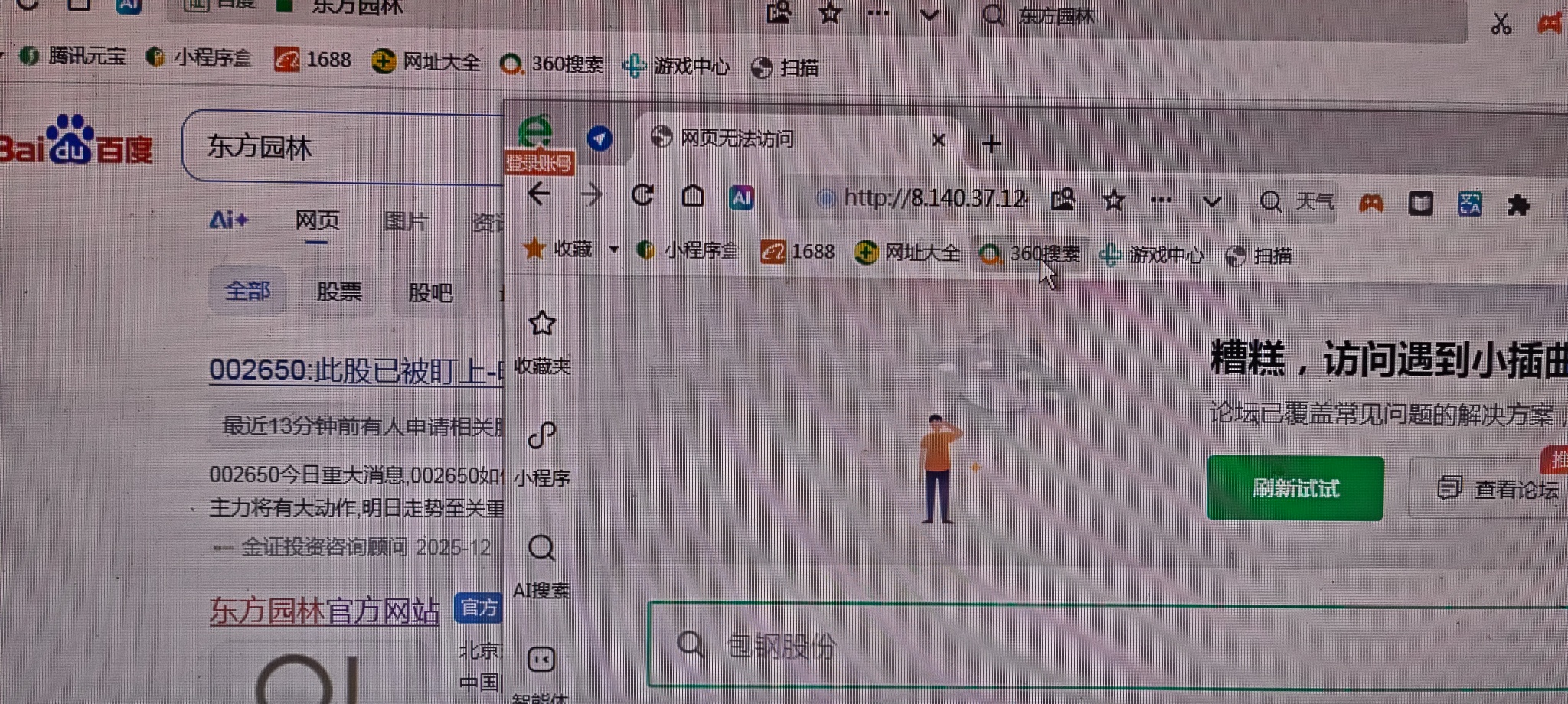
Task: Select Ai+ tab in Baidu results
Action: (229, 221)
